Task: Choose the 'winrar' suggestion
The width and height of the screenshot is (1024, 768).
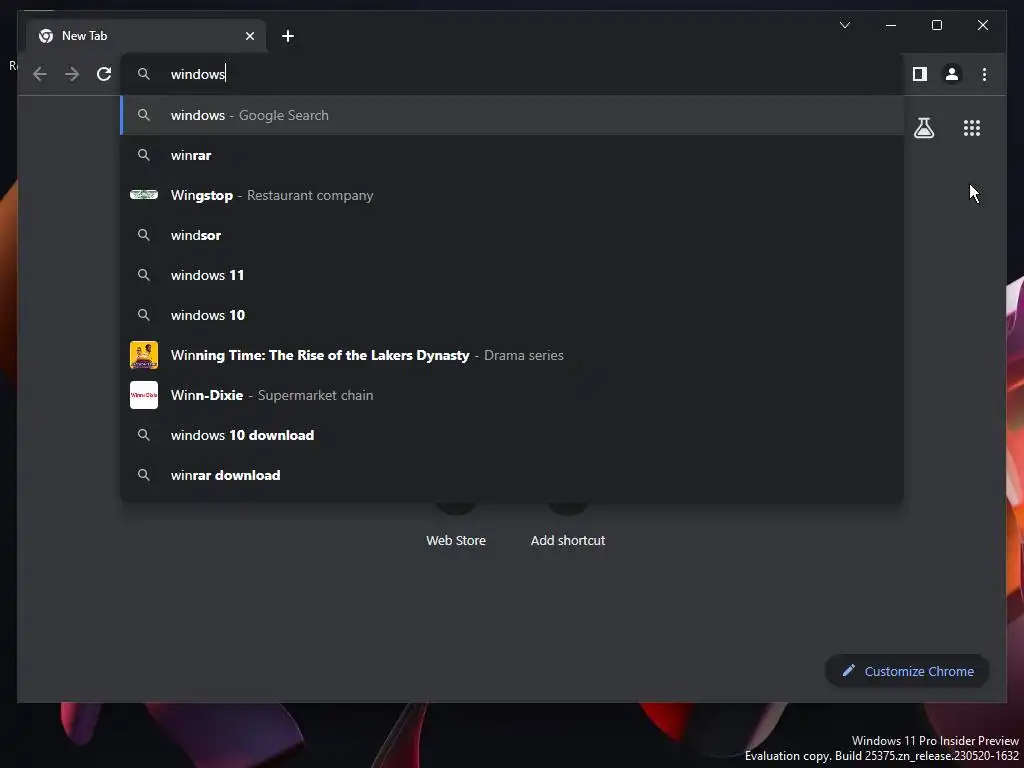Action: click(512, 155)
